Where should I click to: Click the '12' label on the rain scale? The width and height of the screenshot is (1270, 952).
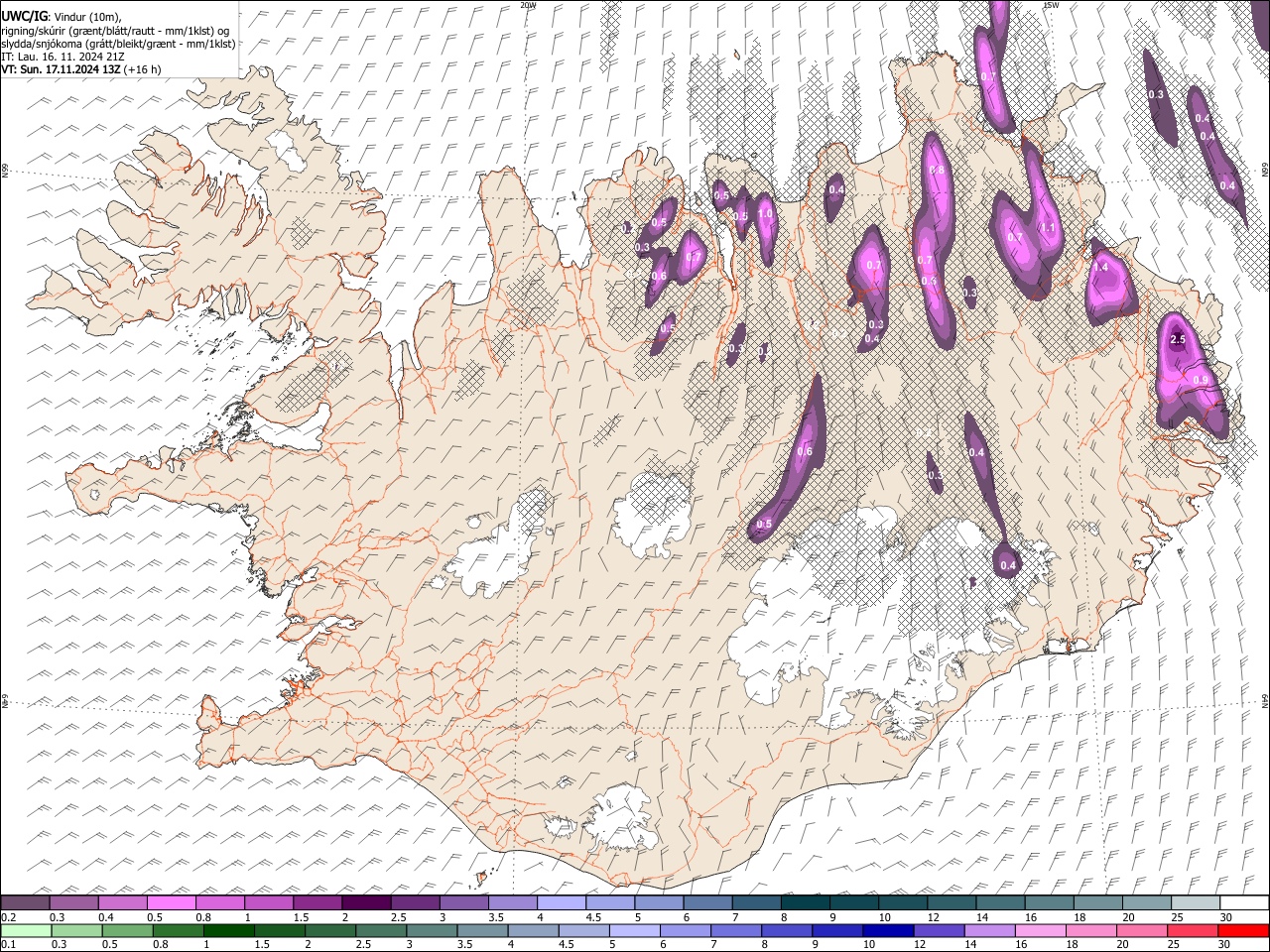tap(920, 945)
